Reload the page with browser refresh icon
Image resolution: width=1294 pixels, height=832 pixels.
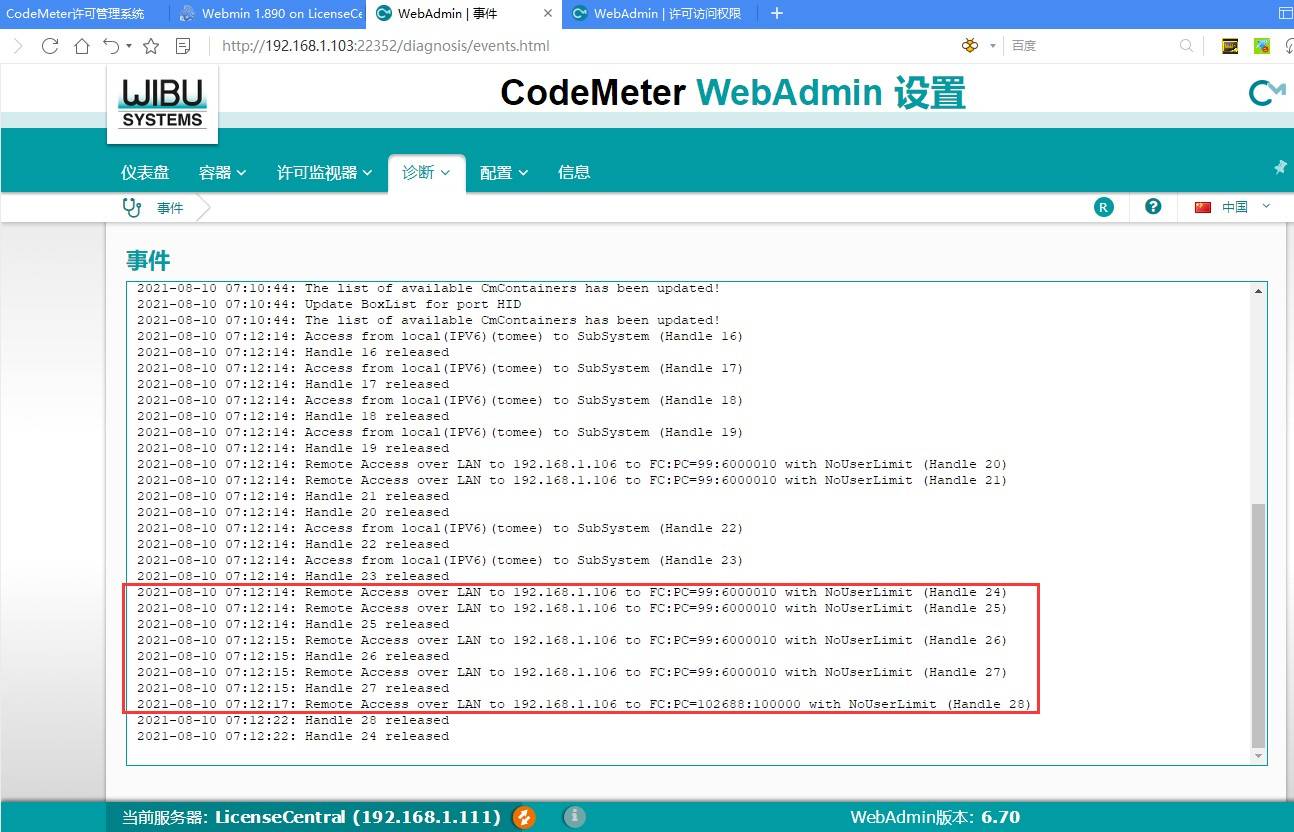coord(50,46)
